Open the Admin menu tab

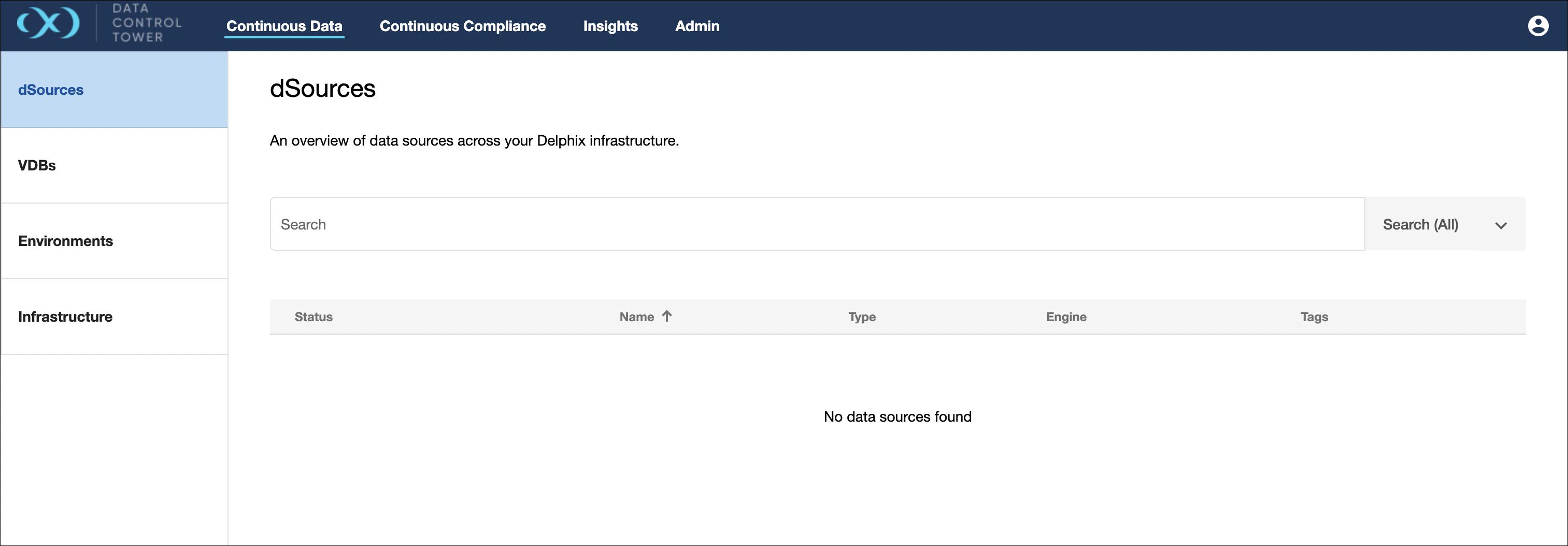tap(697, 26)
